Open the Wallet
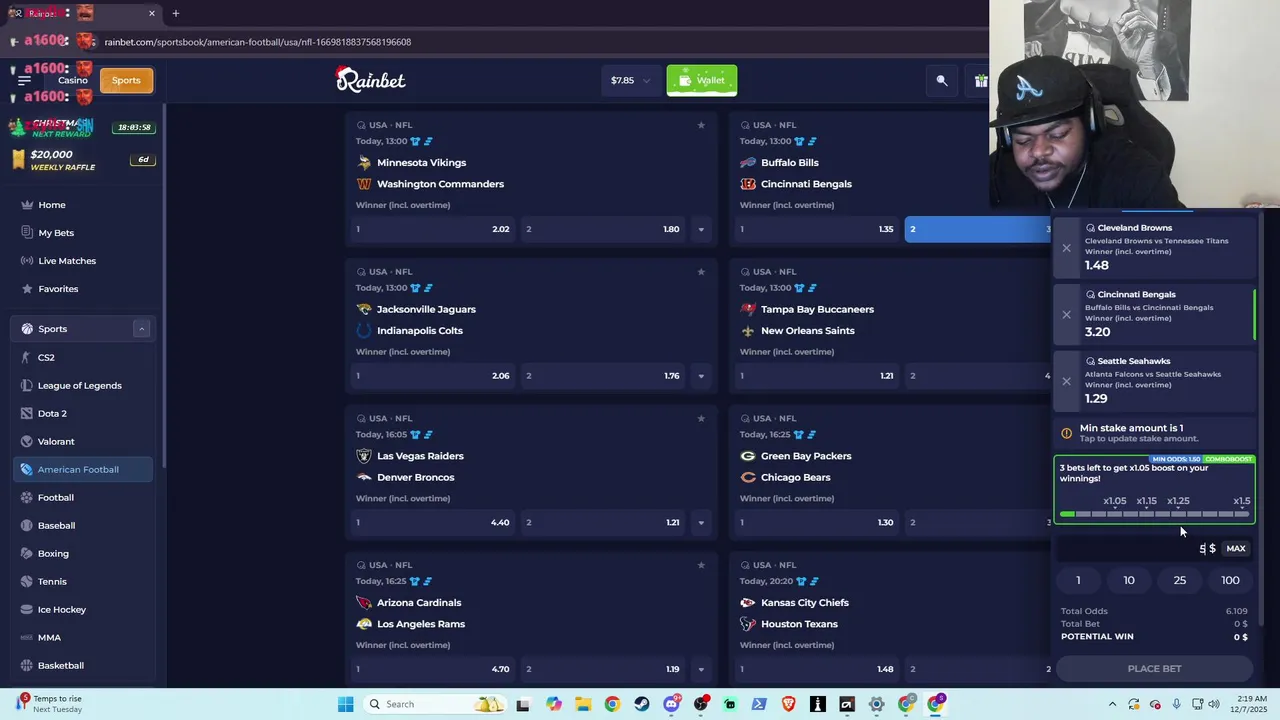This screenshot has height=720, width=1280. coord(702,80)
